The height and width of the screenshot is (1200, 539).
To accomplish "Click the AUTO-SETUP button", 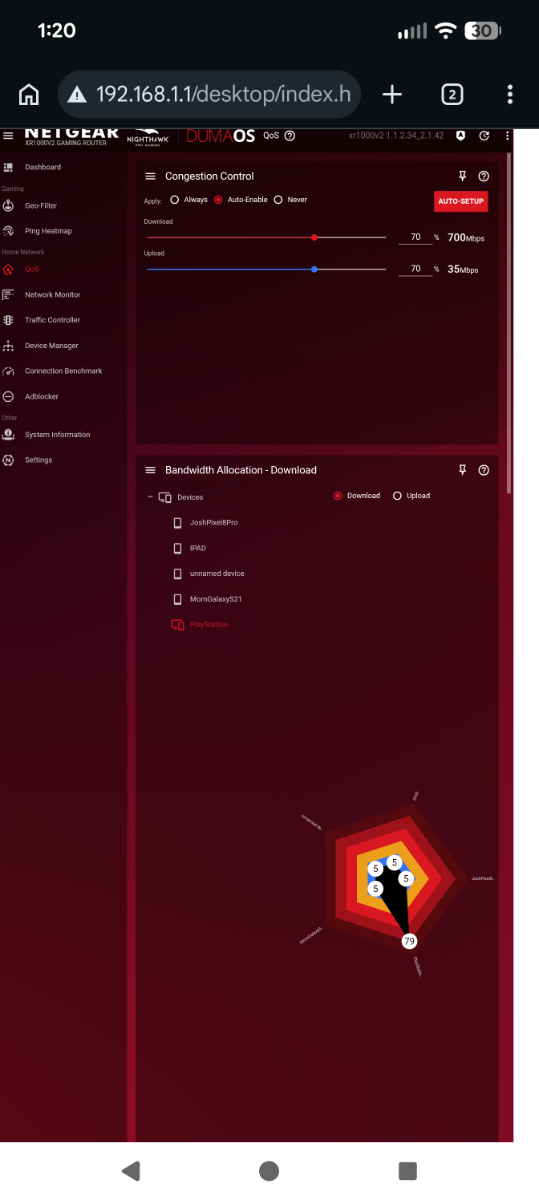I will 461,202.
